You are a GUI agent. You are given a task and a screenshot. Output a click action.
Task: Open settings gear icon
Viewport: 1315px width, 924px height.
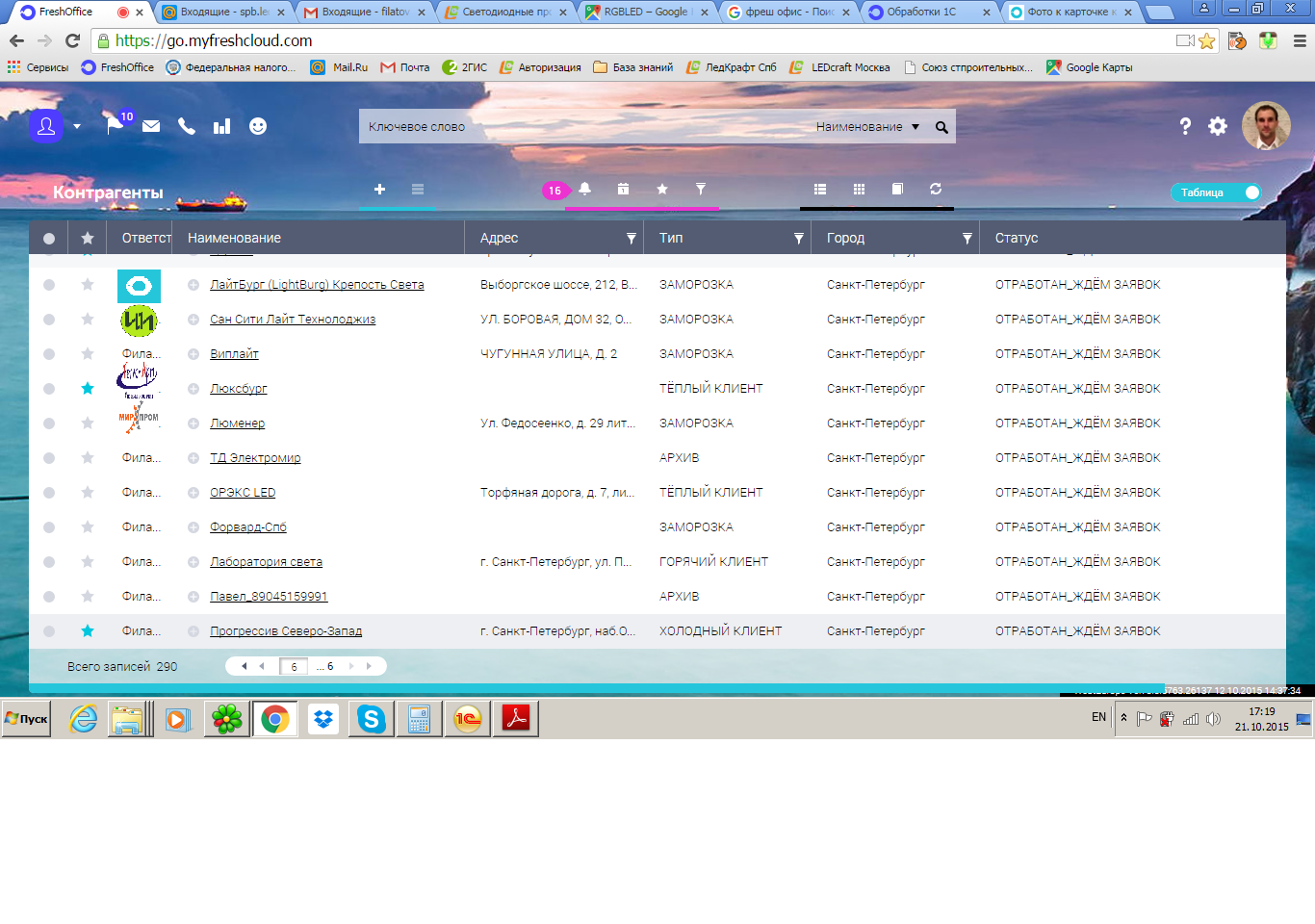tap(1218, 126)
